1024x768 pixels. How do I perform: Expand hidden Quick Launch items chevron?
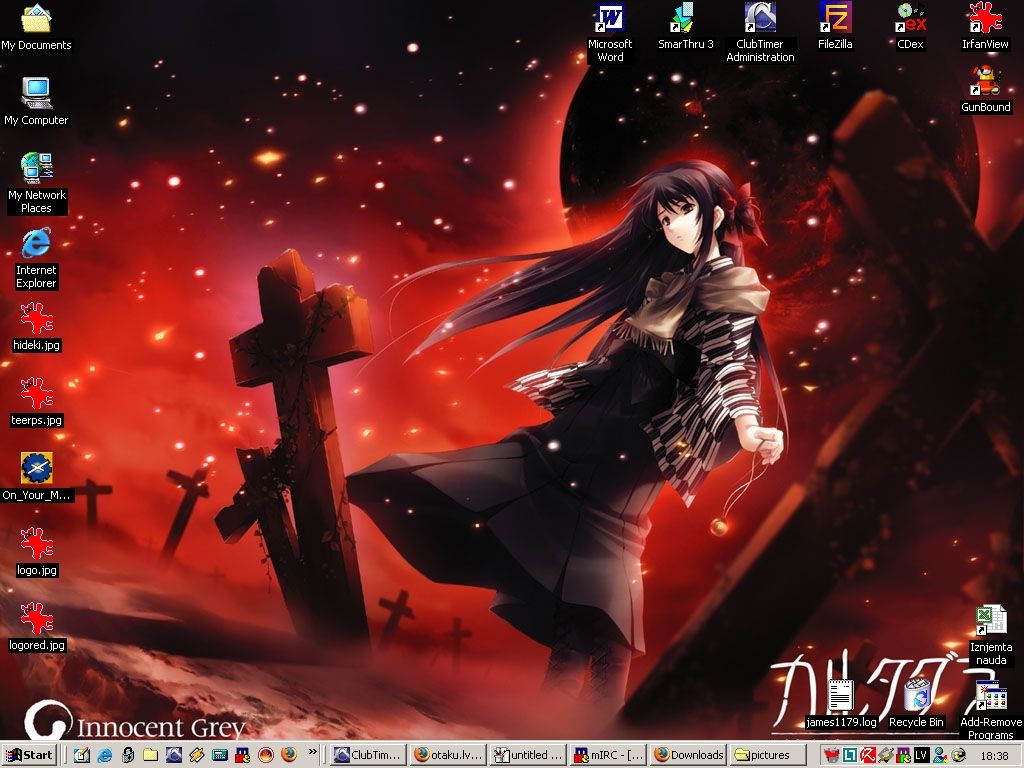point(312,752)
